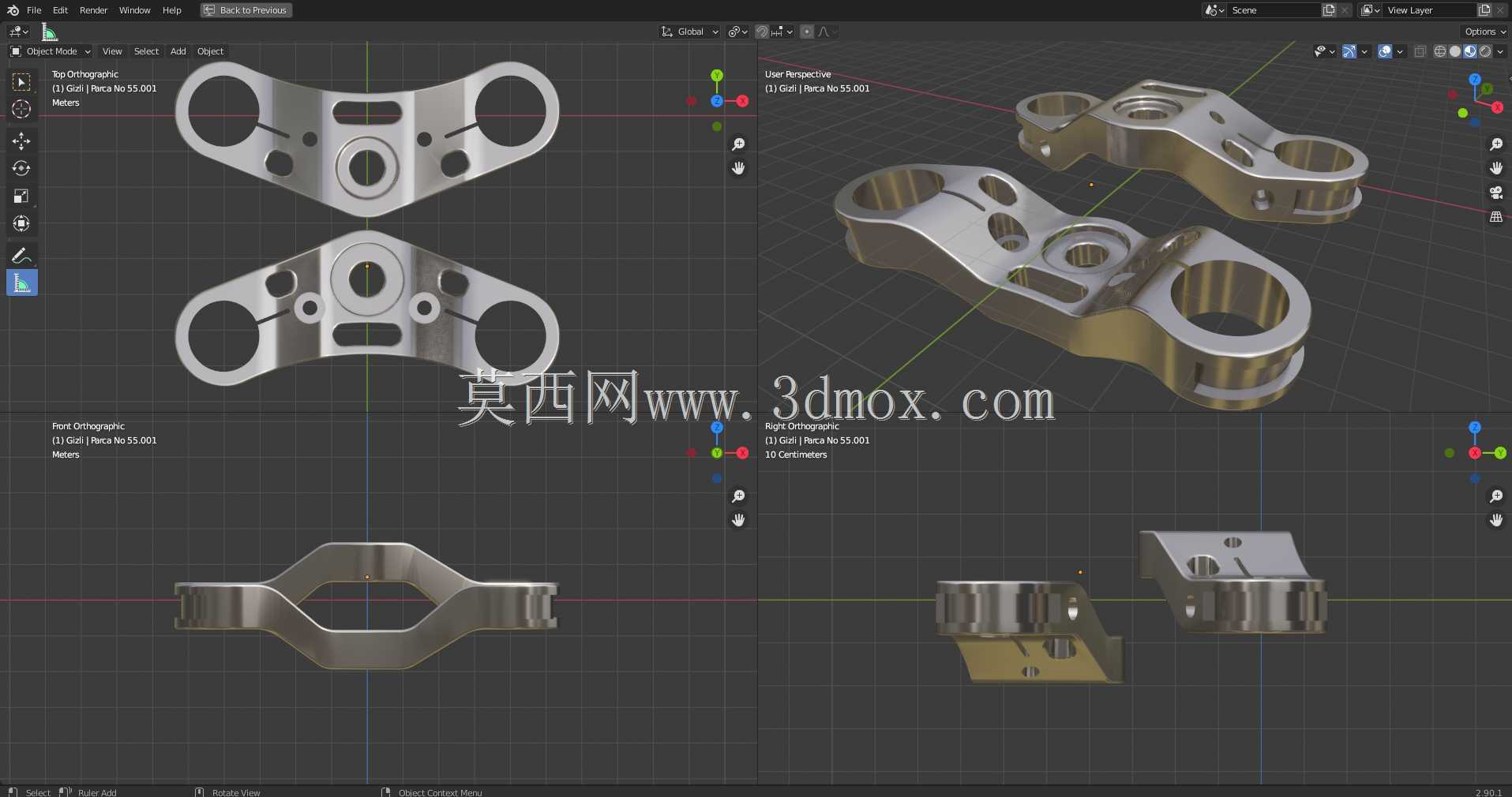The width and height of the screenshot is (1512, 797).
Task: Select the Select Box tool in toolbar
Action: 21,82
